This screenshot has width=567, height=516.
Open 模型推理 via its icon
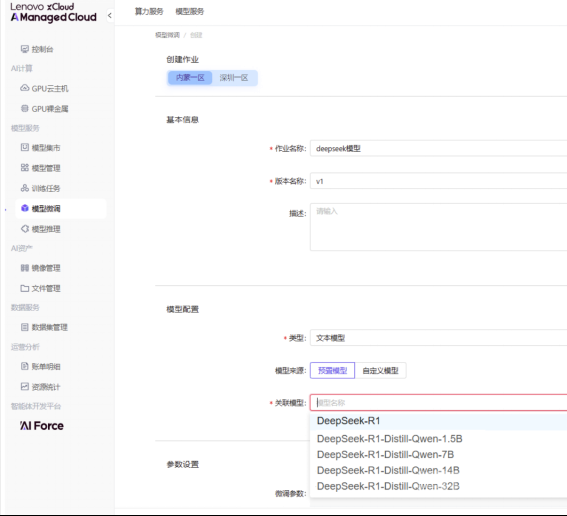pyautogui.click(x=25, y=229)
